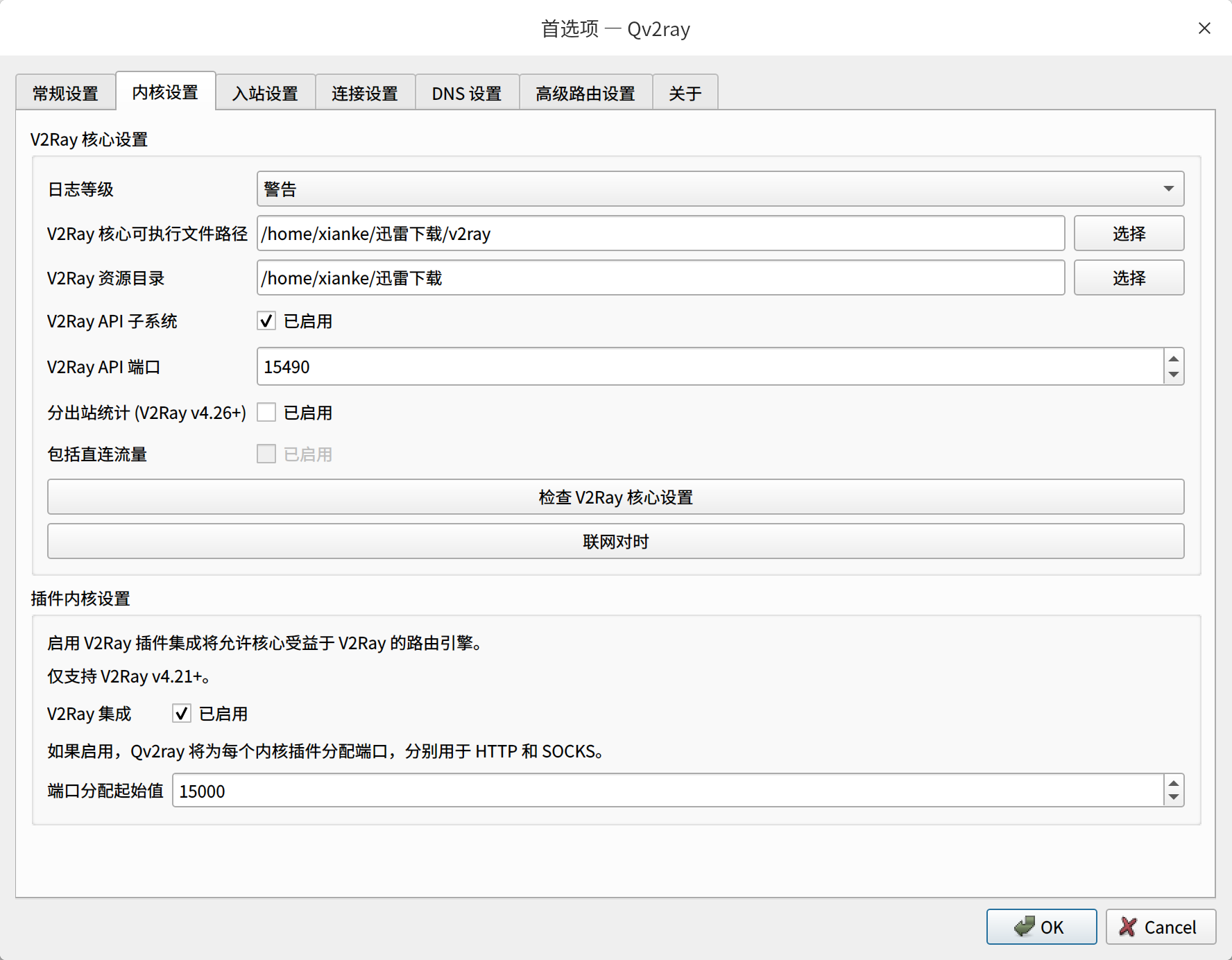Viewport: 1232px width, 960px height.
Task: Go to the 连接设置 tab
Action: (365, 93)
